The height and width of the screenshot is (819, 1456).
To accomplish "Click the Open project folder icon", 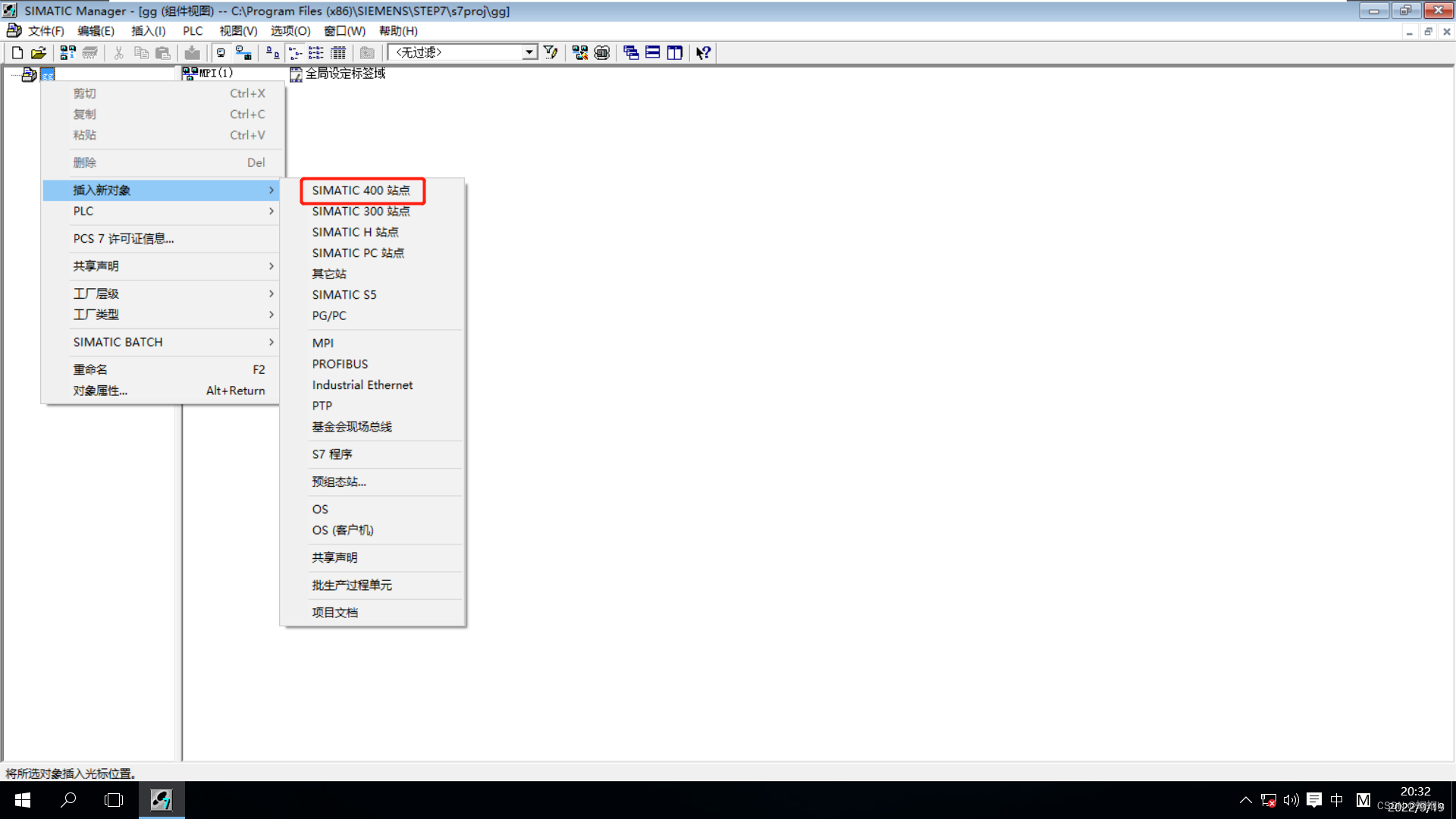I will [x=39, y=52].
